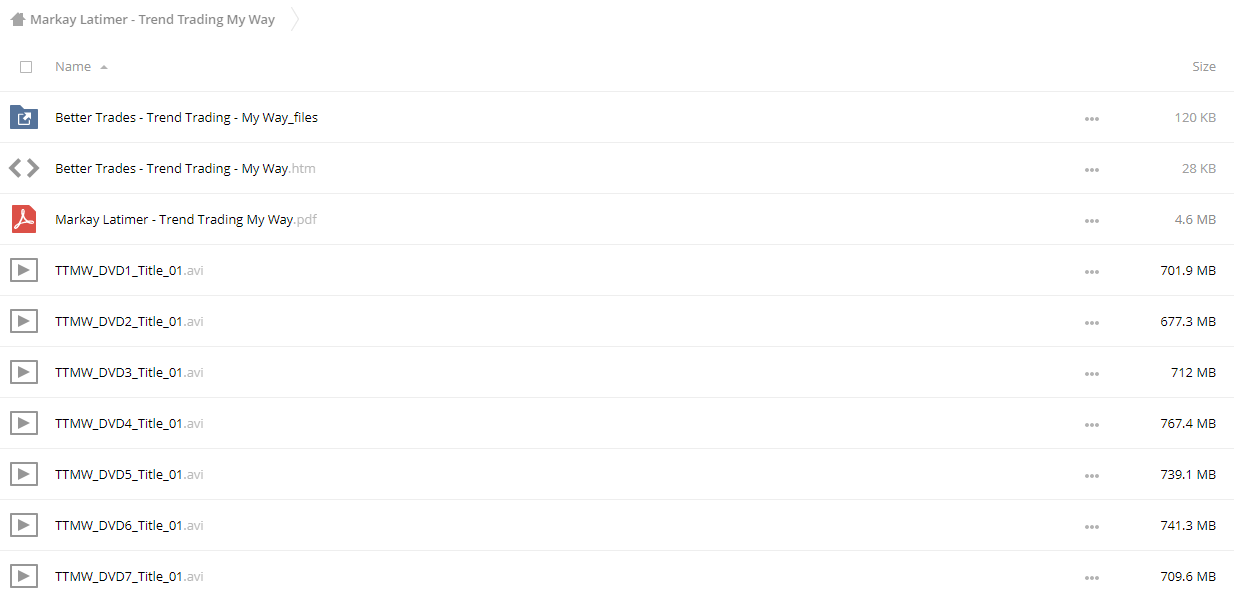Click the video icon for TTMW_DVD4_Title_01.avi
Screen dimensions: 1234x599
[x=24, y=423]
